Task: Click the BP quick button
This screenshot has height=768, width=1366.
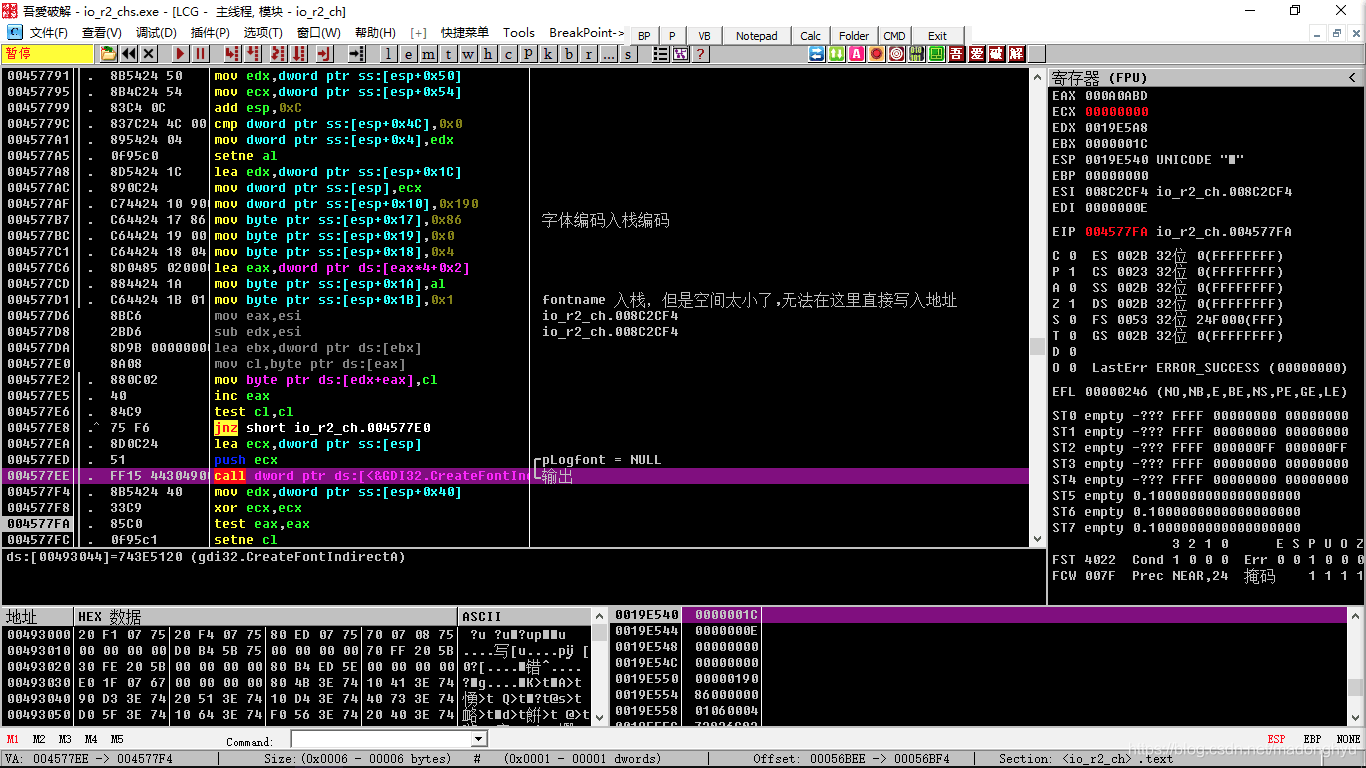Action: click(644, 36)
